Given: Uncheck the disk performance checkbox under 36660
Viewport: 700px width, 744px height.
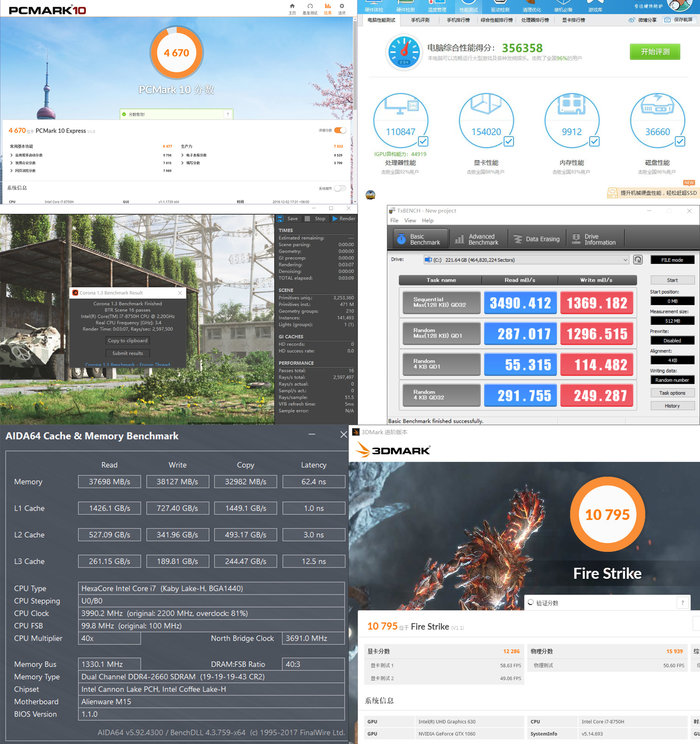Looking at the screenshot, I should point(680,141).
